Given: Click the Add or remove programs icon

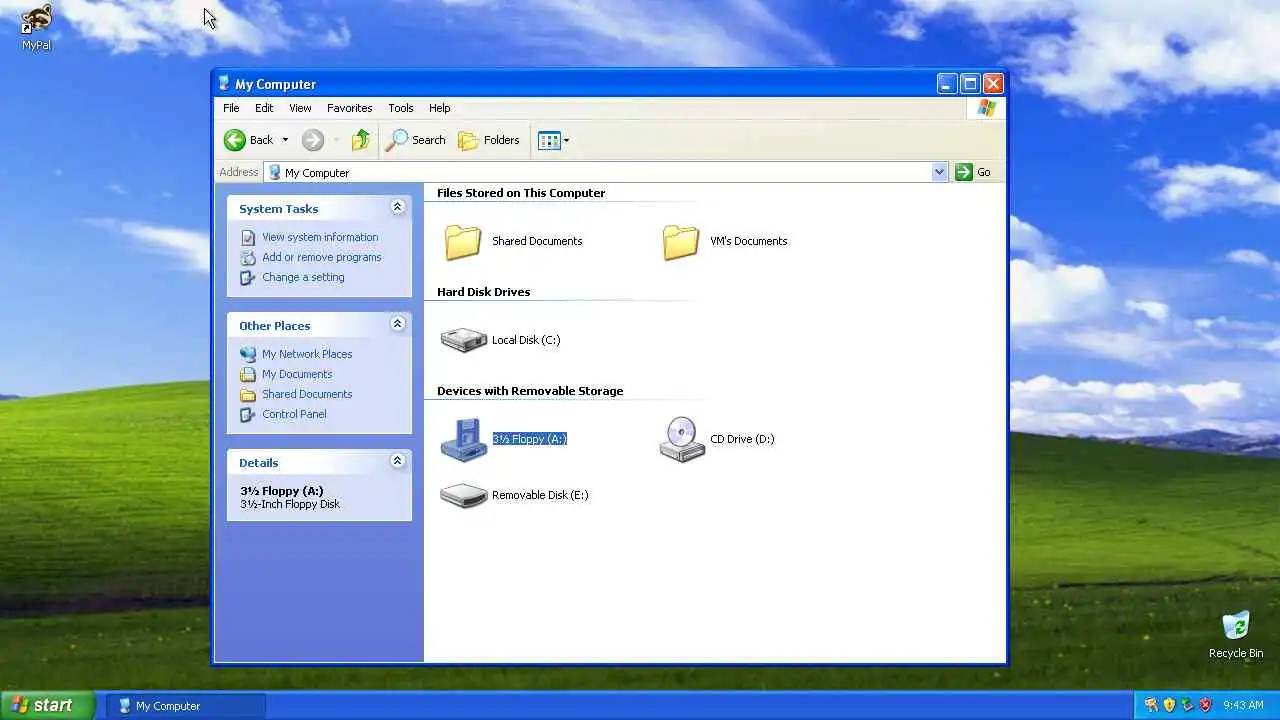Looking at the screenshot, I should point(248,257).
